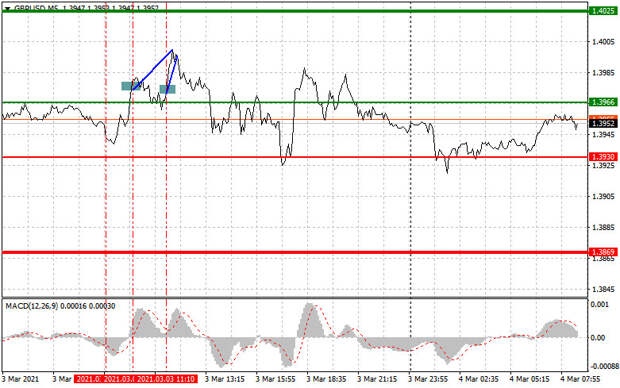Viewport: 620px width, 388px height.
Task: Select the 1.4025 green price label
Action: coord(603,11)
